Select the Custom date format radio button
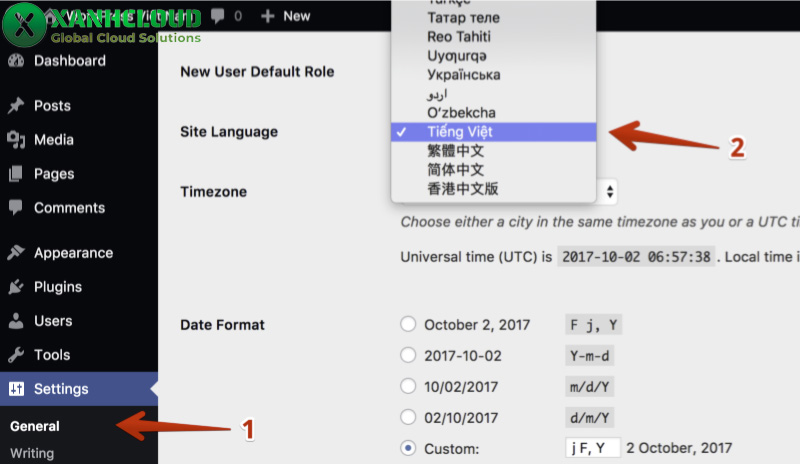This screenshot has width=800, height=464. point(408,447)
